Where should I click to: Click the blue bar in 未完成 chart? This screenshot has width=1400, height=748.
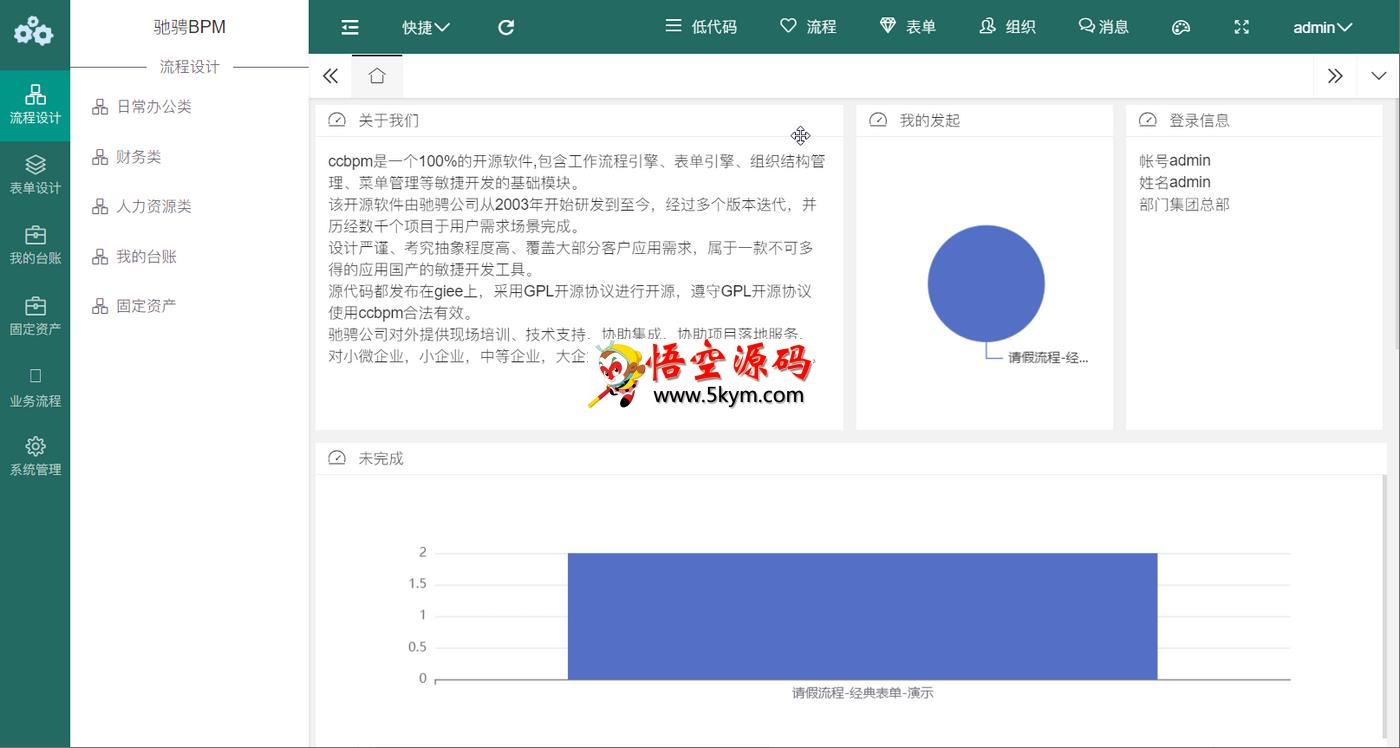click(x=862, y=616)
